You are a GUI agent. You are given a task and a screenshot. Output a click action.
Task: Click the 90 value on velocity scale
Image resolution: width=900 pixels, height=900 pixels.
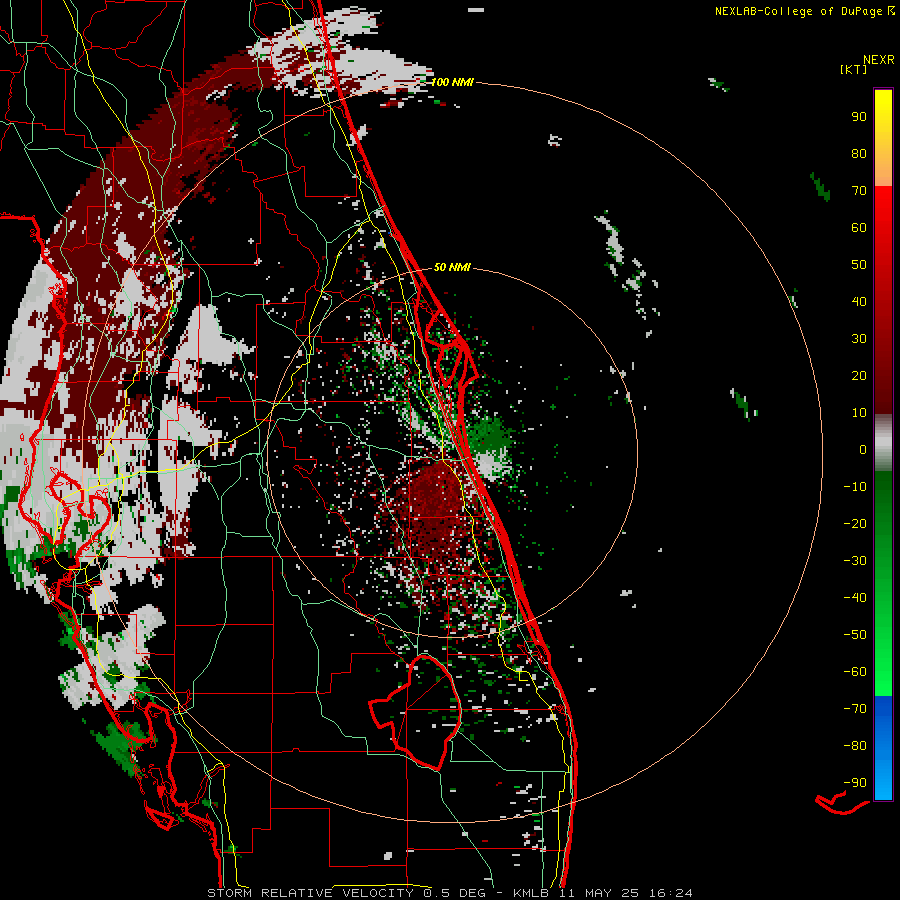coord(859,117)
